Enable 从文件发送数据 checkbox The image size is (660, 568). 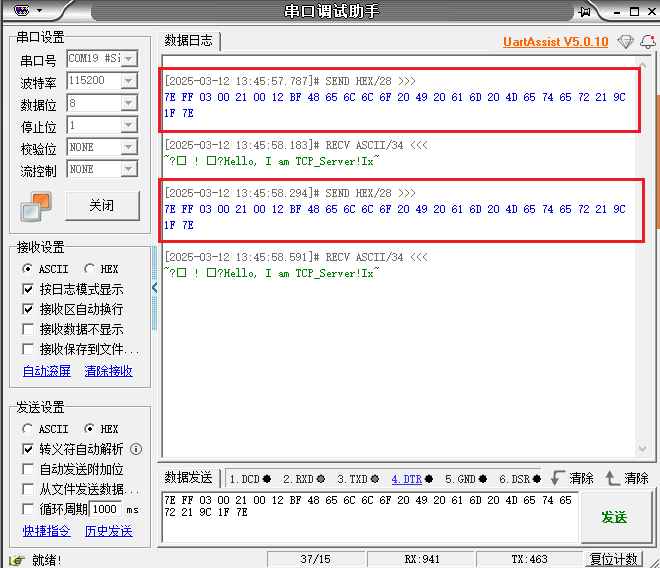(28, 489)
